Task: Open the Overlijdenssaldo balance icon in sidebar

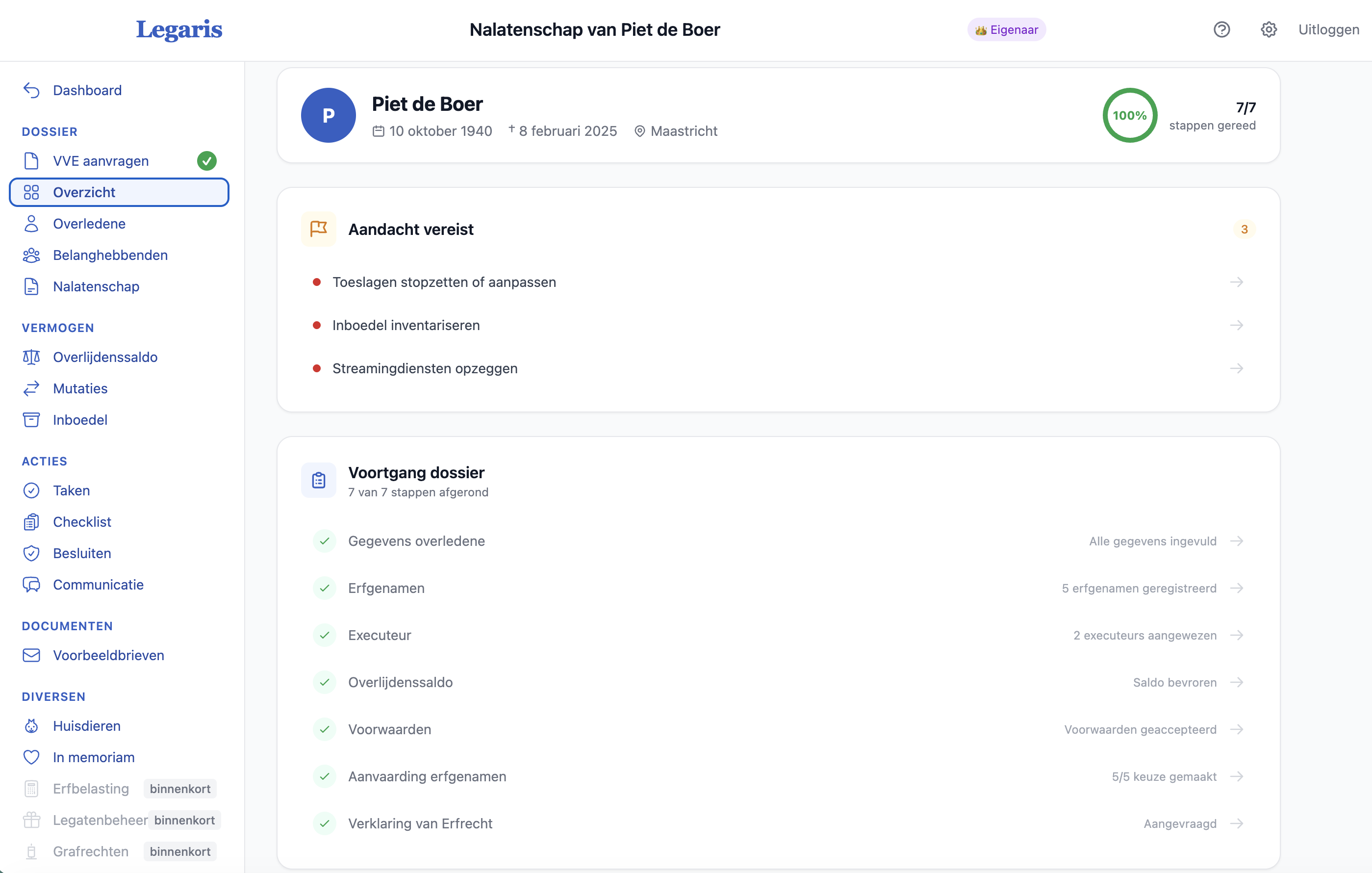Action: tap(31, 357)
